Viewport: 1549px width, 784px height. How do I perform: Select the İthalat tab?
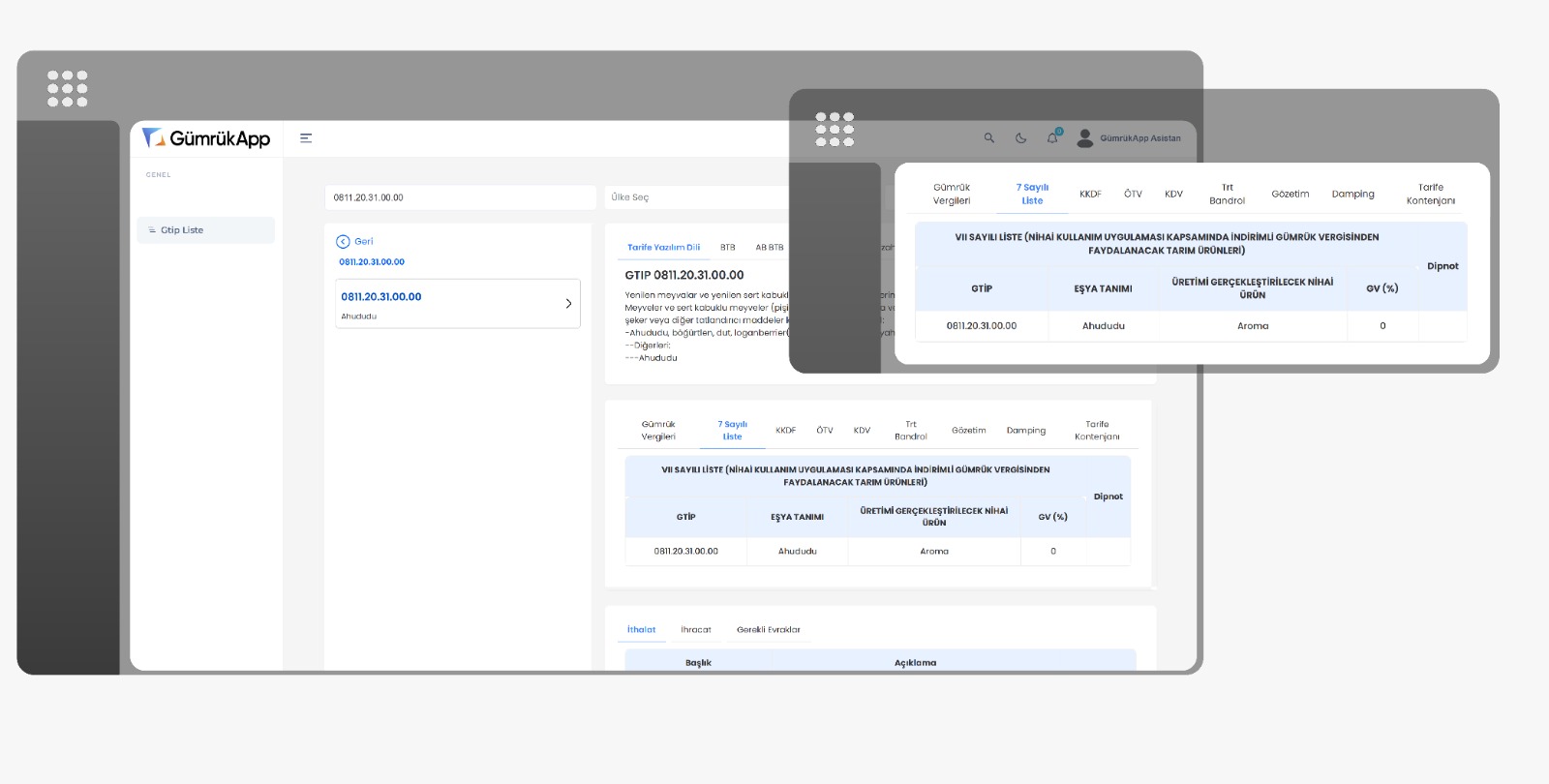641,630
